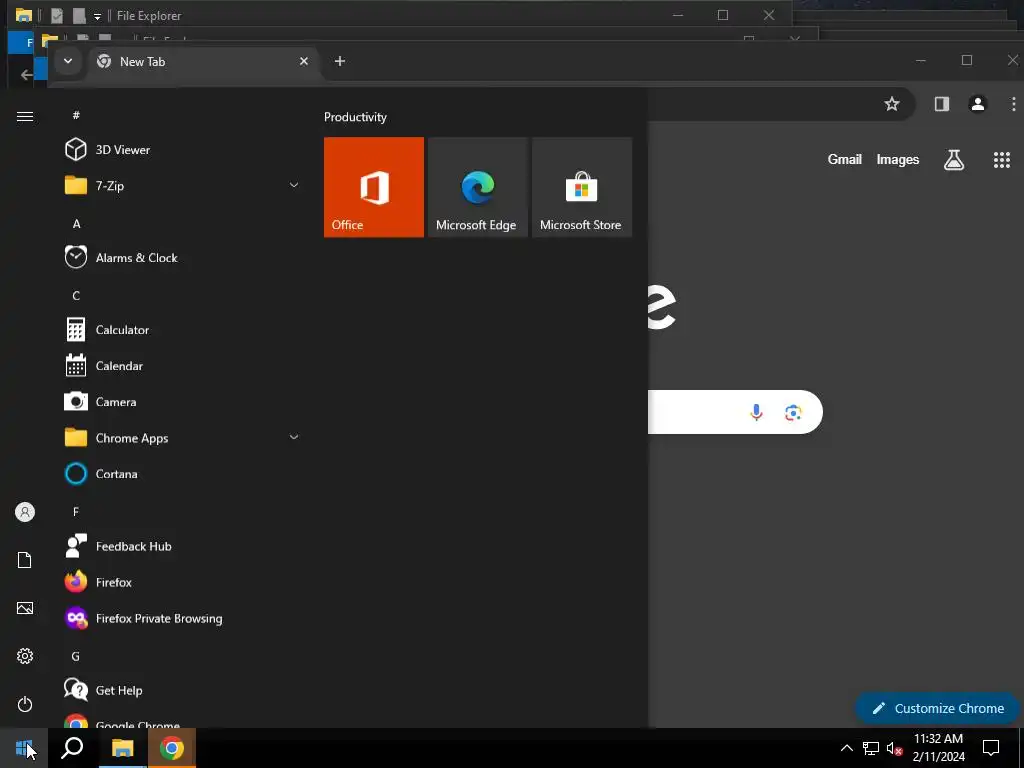This screenshot has height=768, width=1024.
Task: Bookmark this page with the star icon
Action: pyautogui.click(x=891, y=104)
